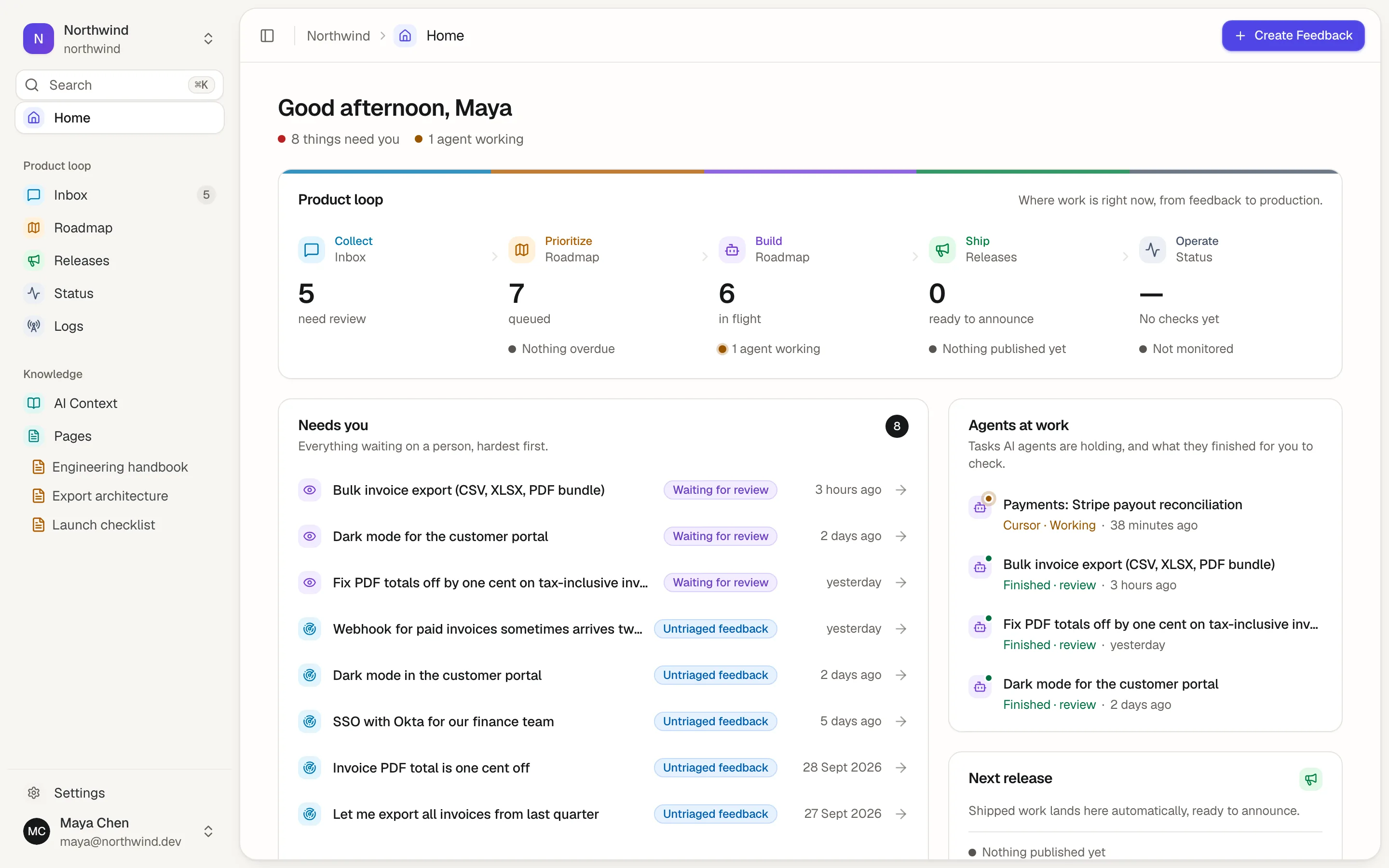This screenshot has height=868, width=1389.
Task: Click the Next release megaphone icon
Action: [1310, 779]
